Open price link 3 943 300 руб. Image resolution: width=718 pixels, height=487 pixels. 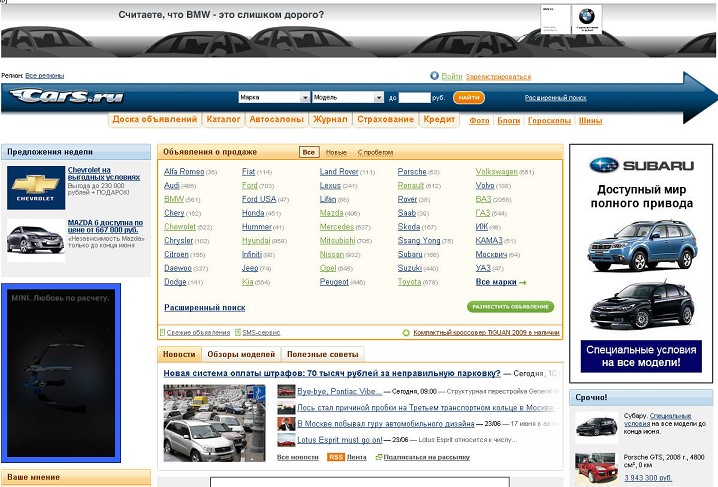648,478
